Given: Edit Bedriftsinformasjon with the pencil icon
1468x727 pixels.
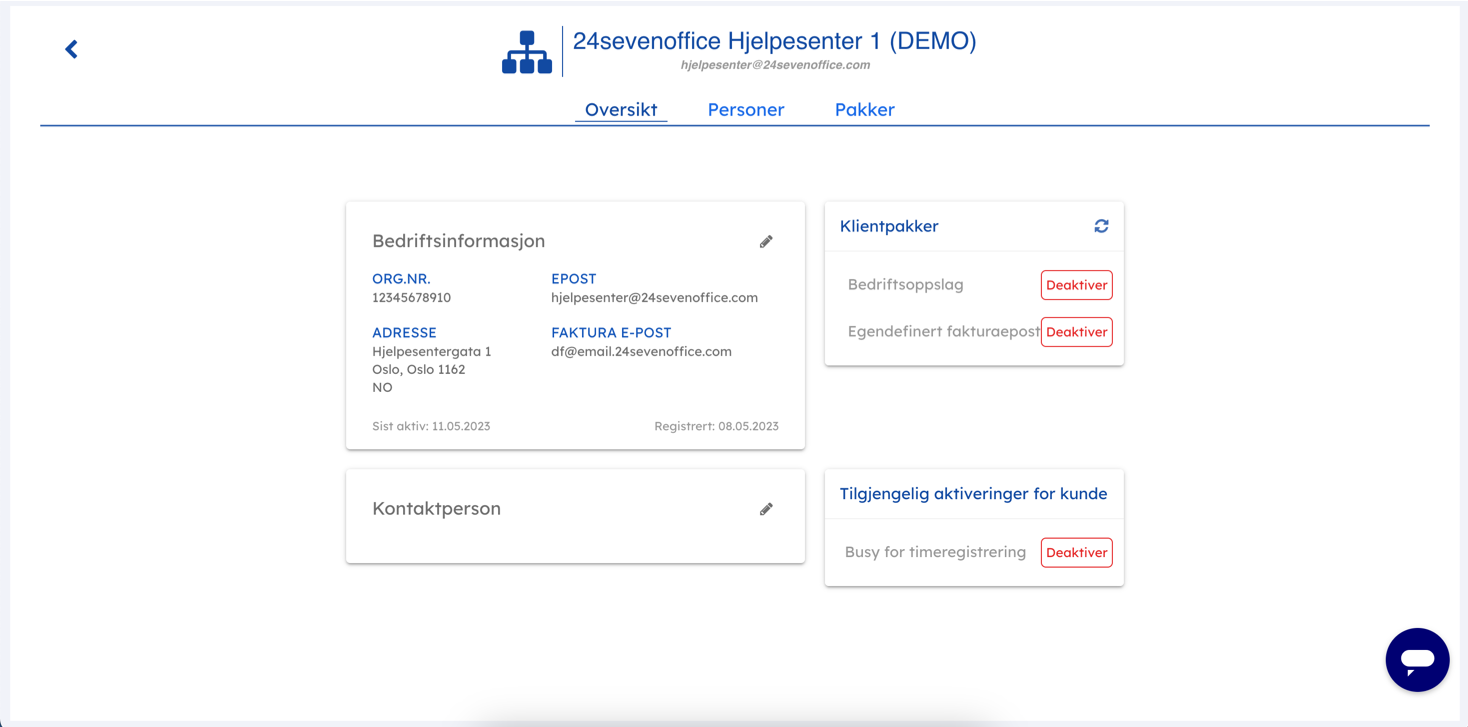Looking at the screenshot, I should pyautogui.click(x=766, y=241).
